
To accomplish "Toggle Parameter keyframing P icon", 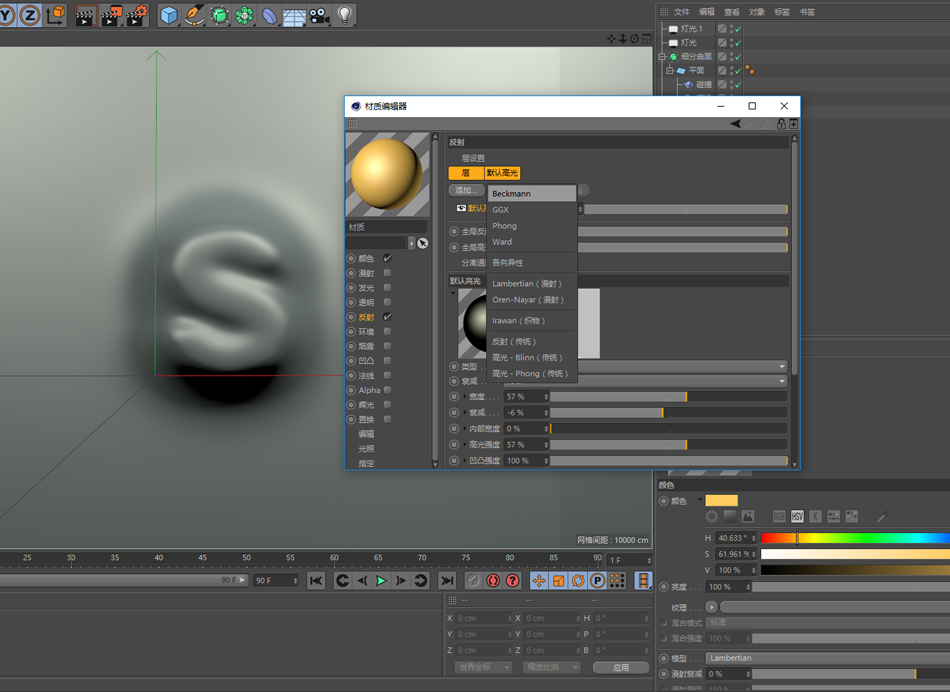I will [597, 581].
